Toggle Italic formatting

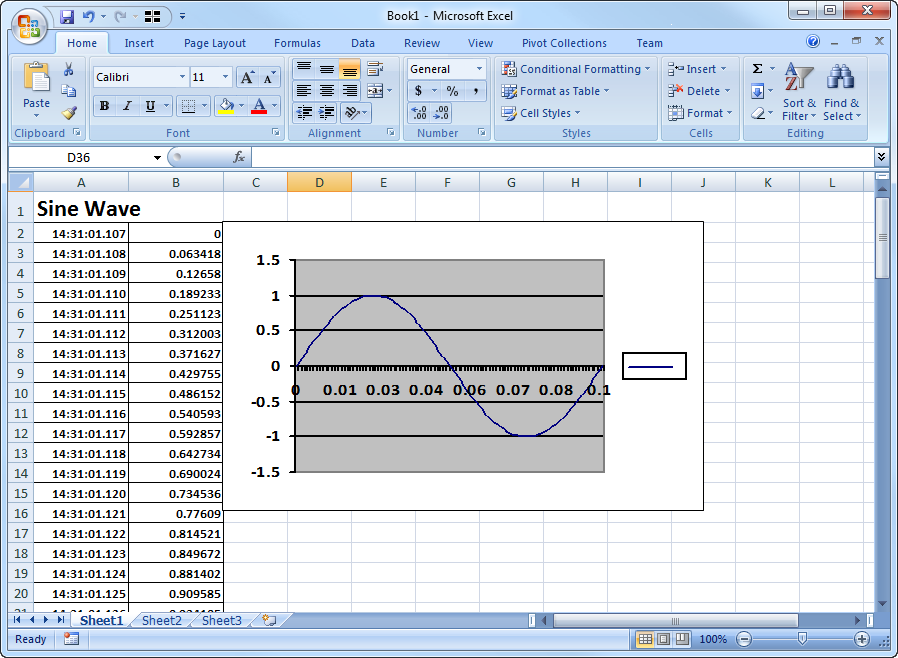pos(127,106)
